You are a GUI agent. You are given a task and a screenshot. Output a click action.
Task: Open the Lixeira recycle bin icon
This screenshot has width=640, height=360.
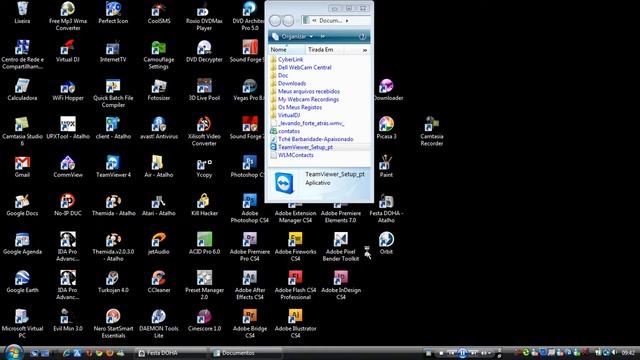pos(22,13)
